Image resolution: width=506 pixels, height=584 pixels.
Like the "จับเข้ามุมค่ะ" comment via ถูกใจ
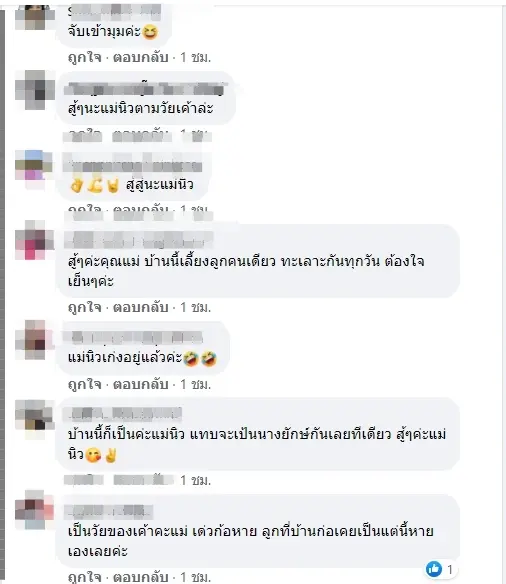85,57
